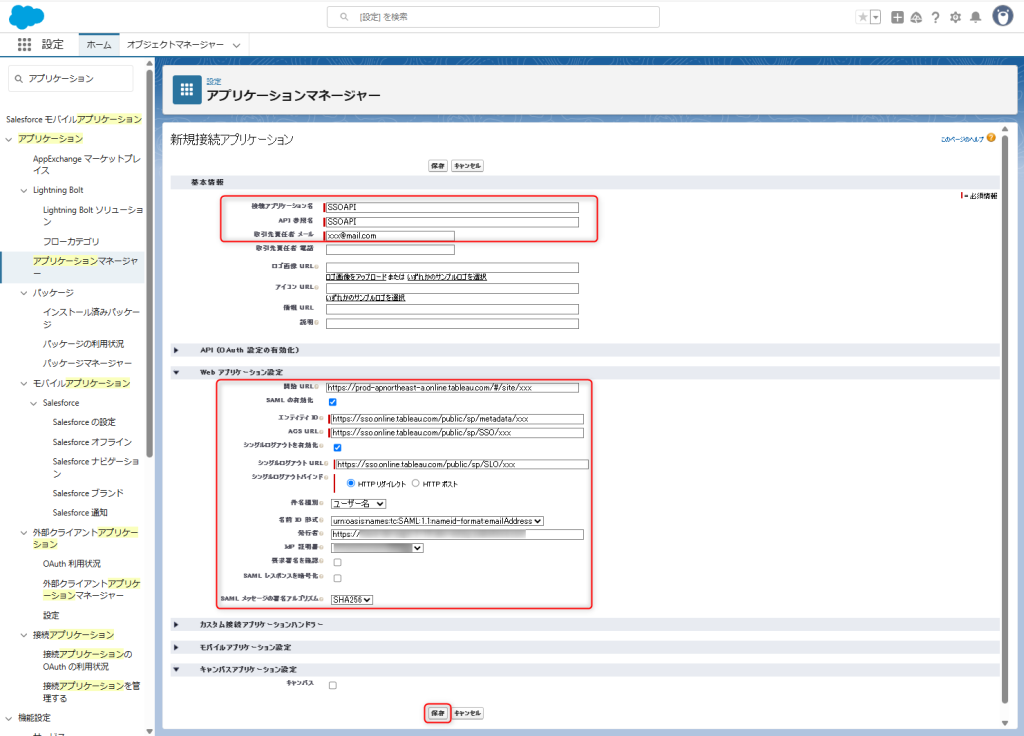Screen dimensions: 1024x736
Task: Click the 開始 URL input field
Action: [452, 388]
